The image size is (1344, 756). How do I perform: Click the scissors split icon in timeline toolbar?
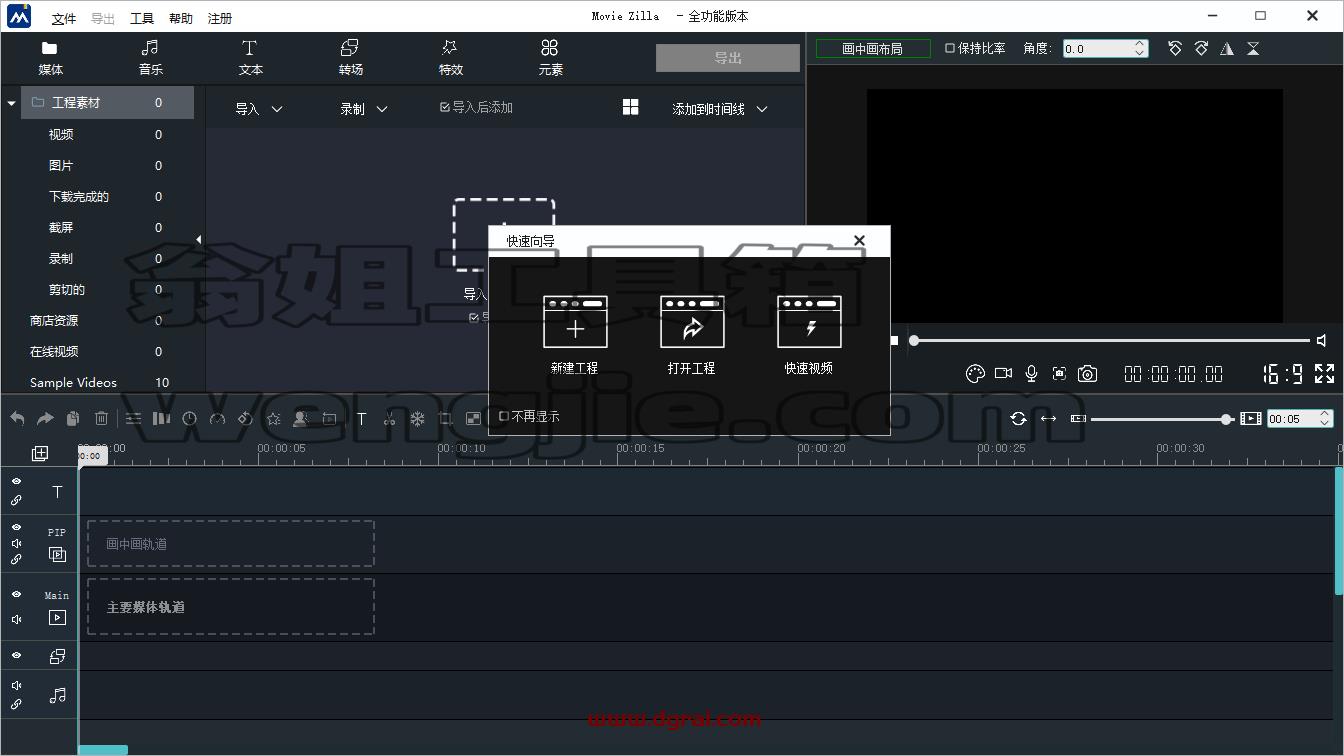[x=390, y=418]
